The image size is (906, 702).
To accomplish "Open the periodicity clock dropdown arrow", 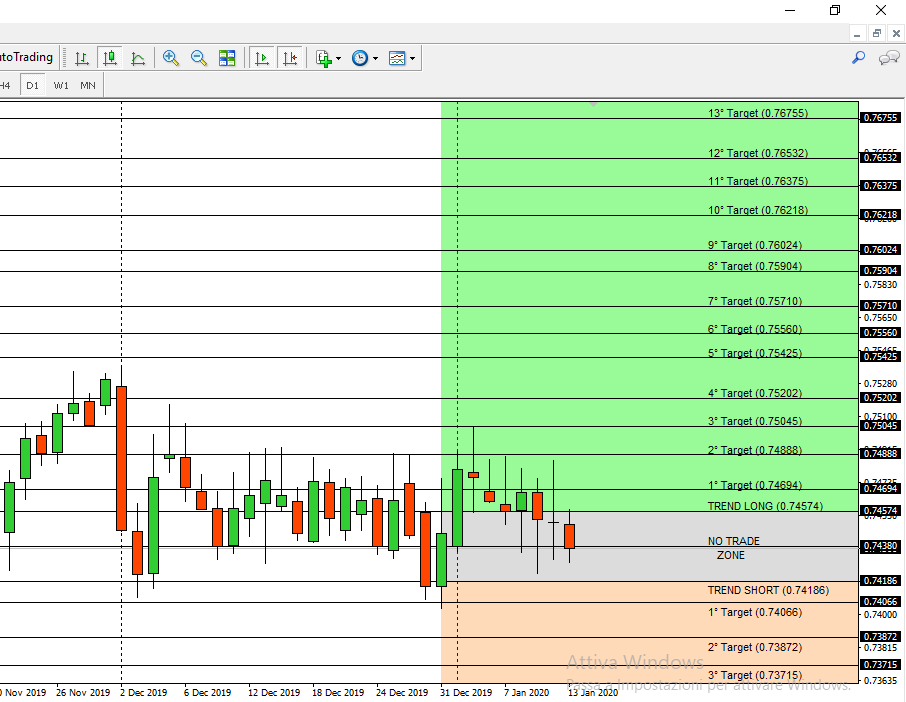I will 376,58.
